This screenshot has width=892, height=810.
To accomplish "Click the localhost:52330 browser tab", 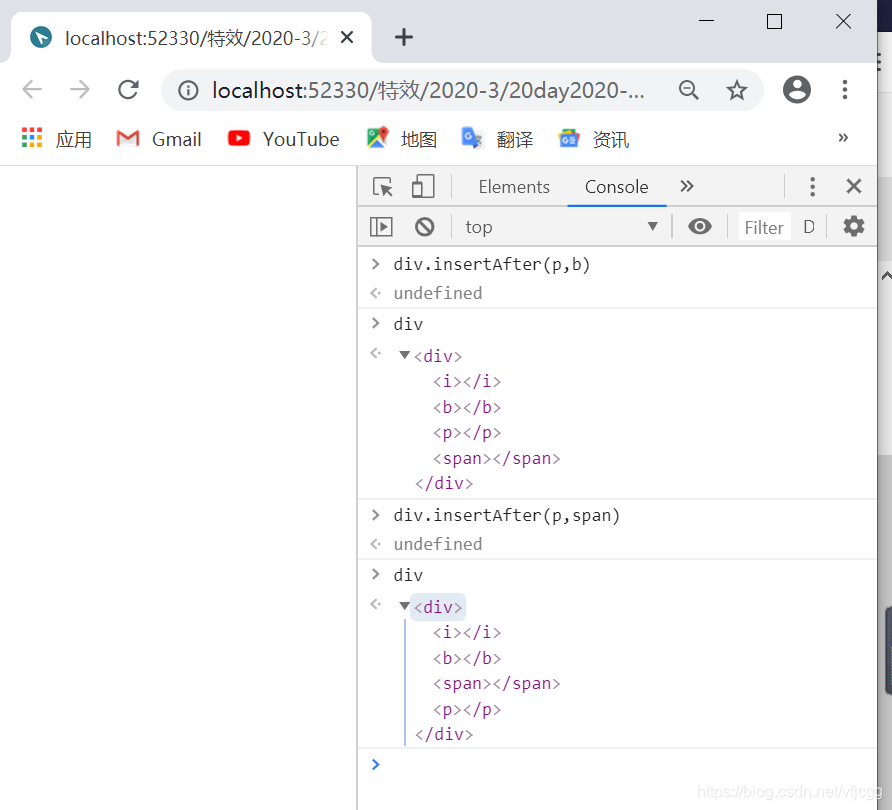I will coord(191,38).
